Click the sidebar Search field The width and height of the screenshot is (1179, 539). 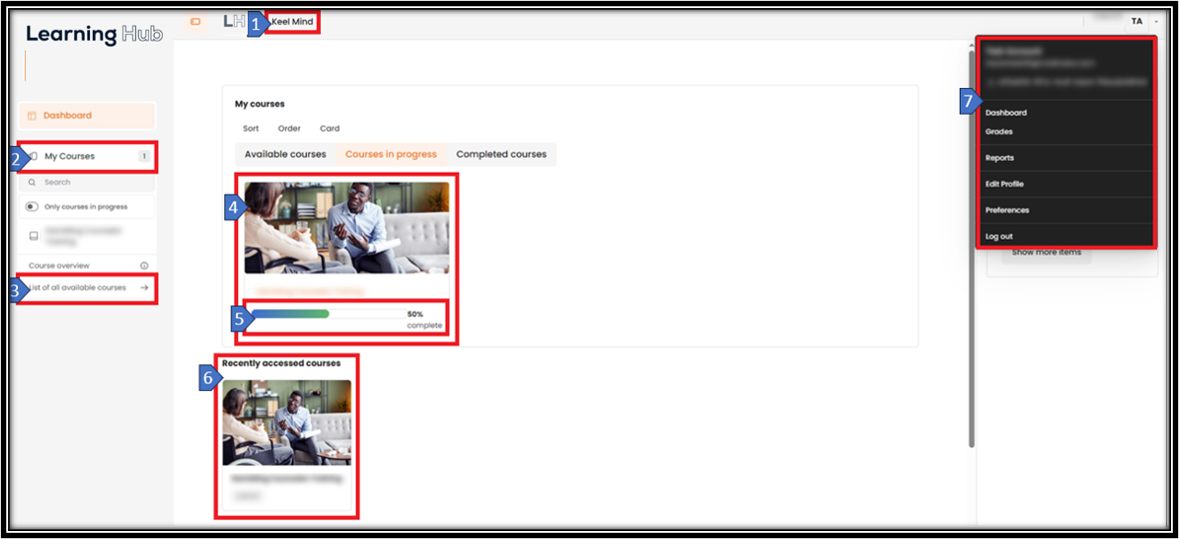[x=88, y=182]
